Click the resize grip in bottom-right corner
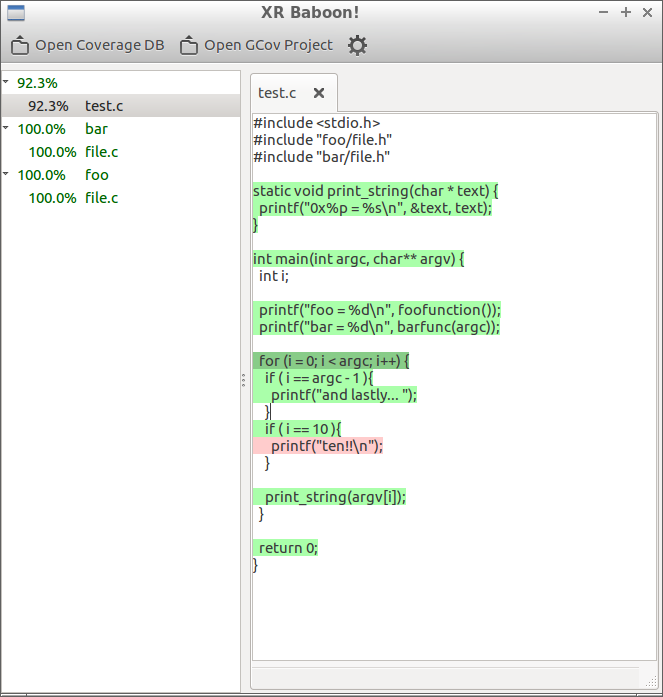663x697 pixels. coord(651,681)
